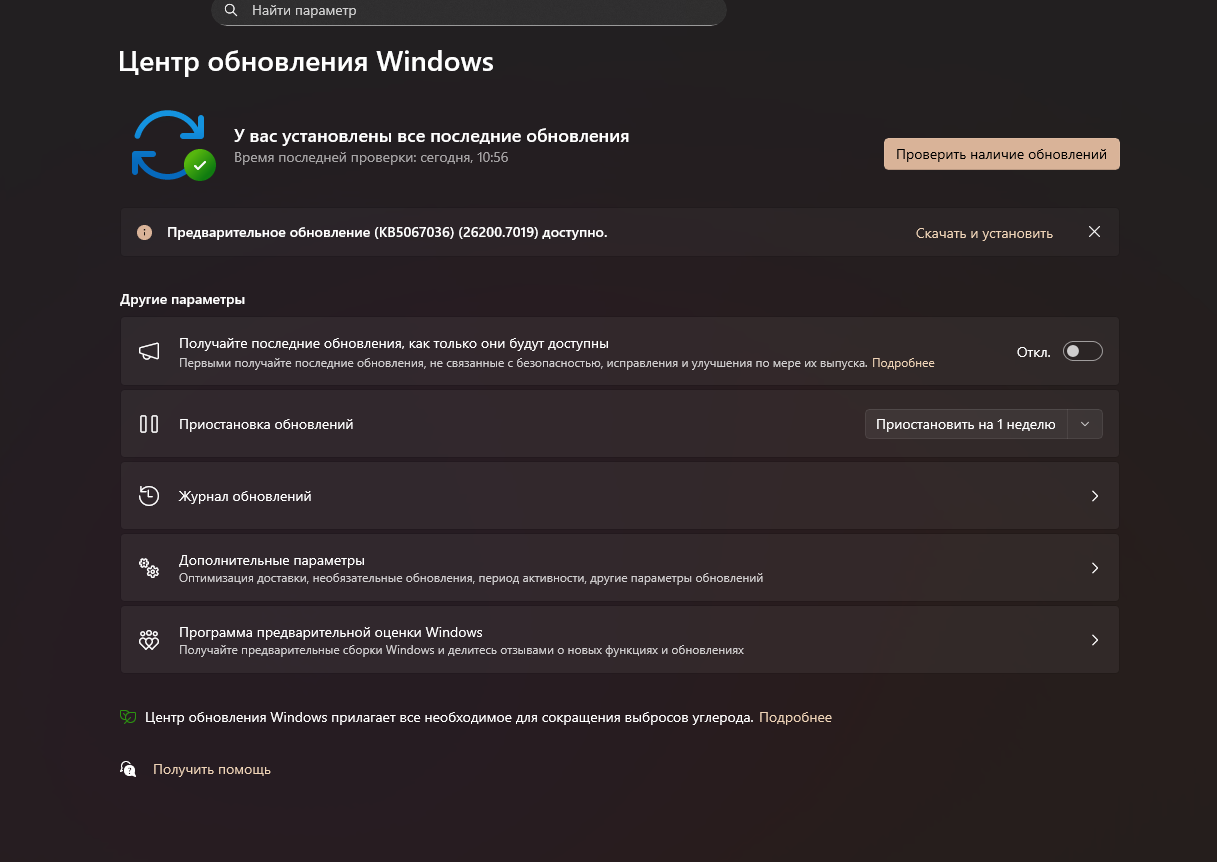1217x862 pixels.
Task: Click the Найти параметр search field
Action: point(468,11)
